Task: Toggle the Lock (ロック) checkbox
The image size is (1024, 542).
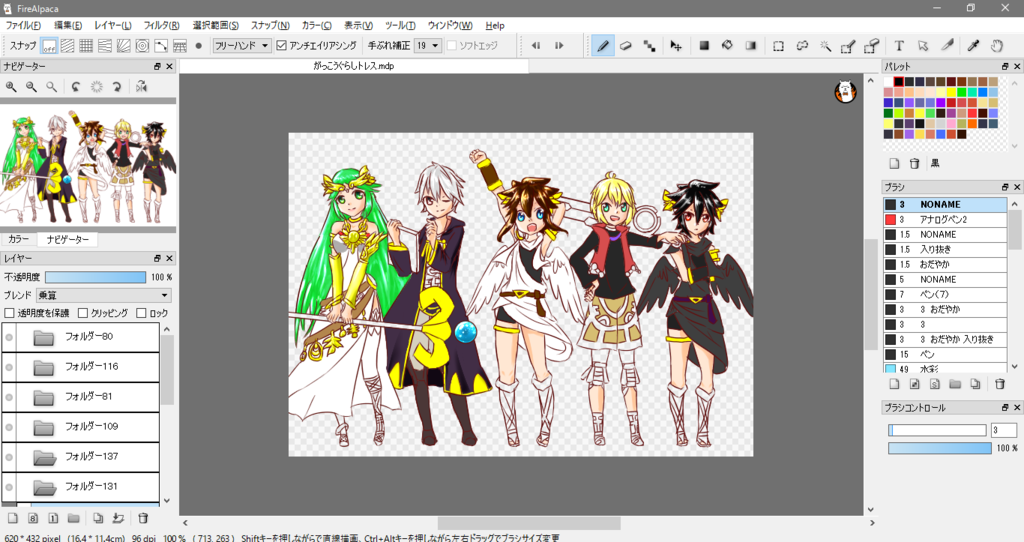Action: [141, 313]
